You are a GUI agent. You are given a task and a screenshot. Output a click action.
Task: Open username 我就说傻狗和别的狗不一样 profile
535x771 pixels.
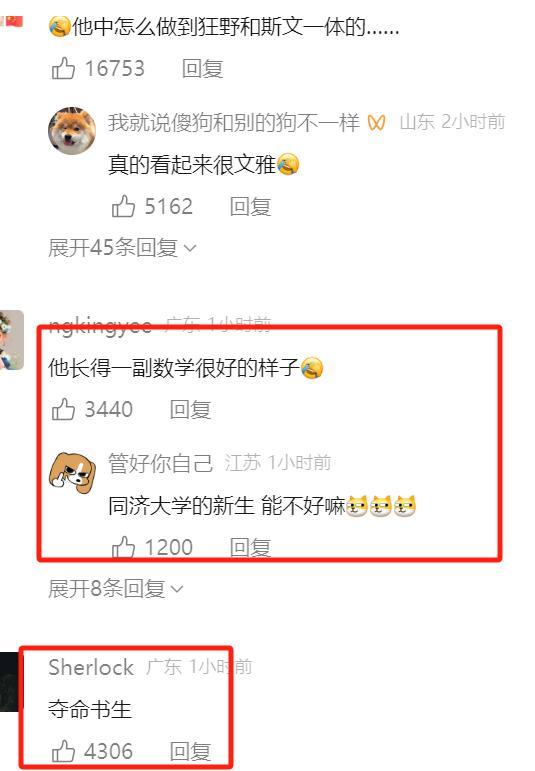point(234,122)
